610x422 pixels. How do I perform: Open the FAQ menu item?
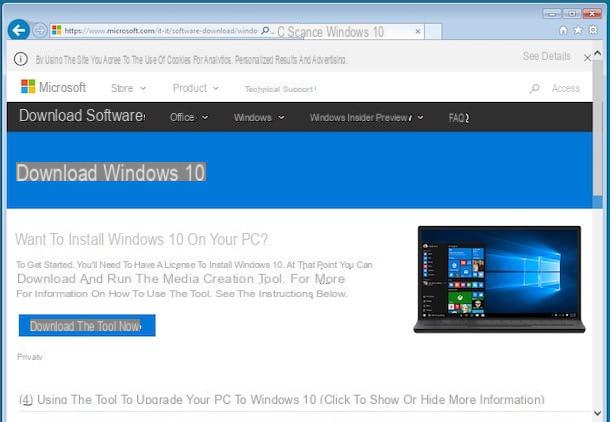tap(459, 118)
